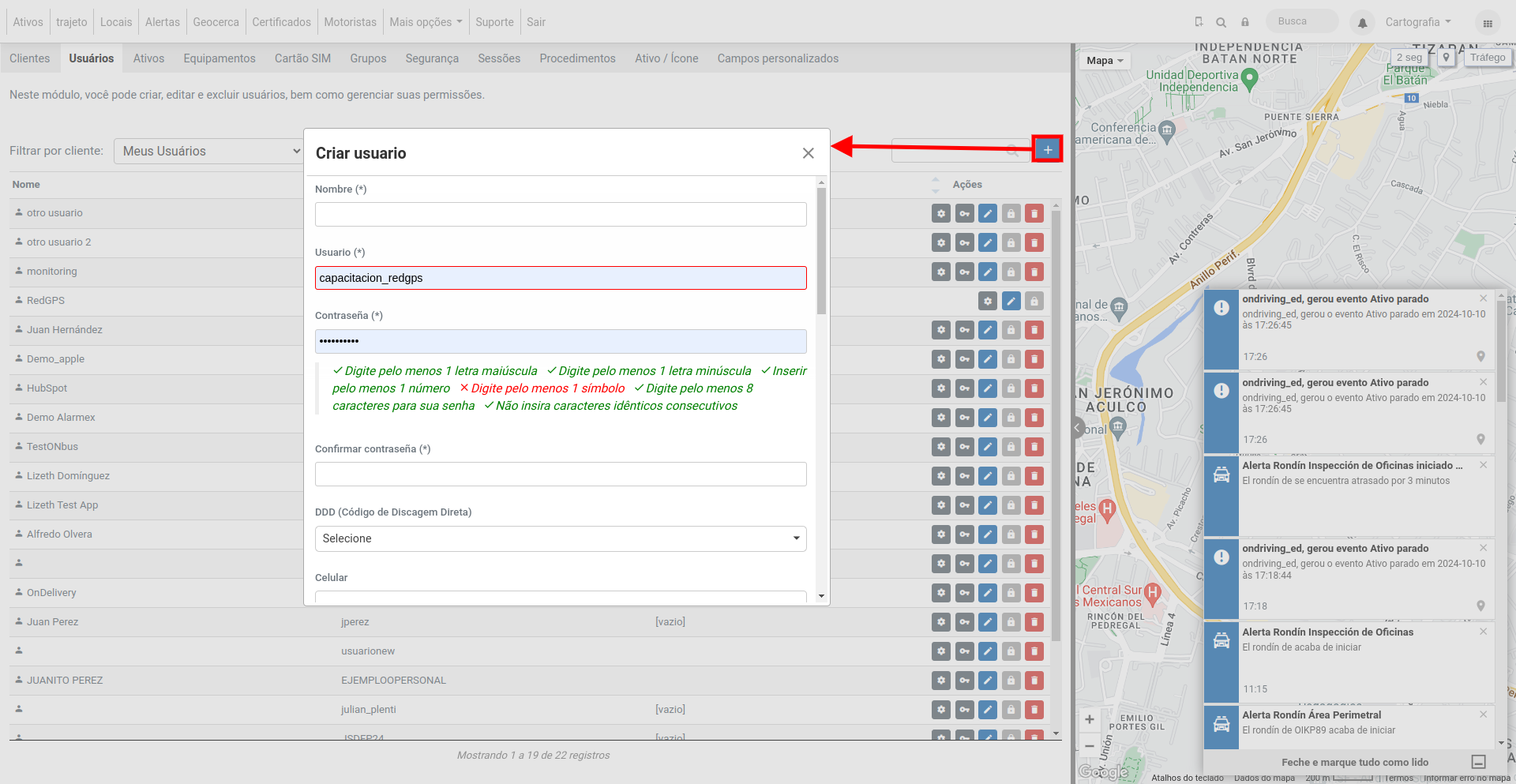The height and width of the screenshot is (784, 1516).
Task: Click key permissions icon for Demo_apple
Action: coord(964,359)
